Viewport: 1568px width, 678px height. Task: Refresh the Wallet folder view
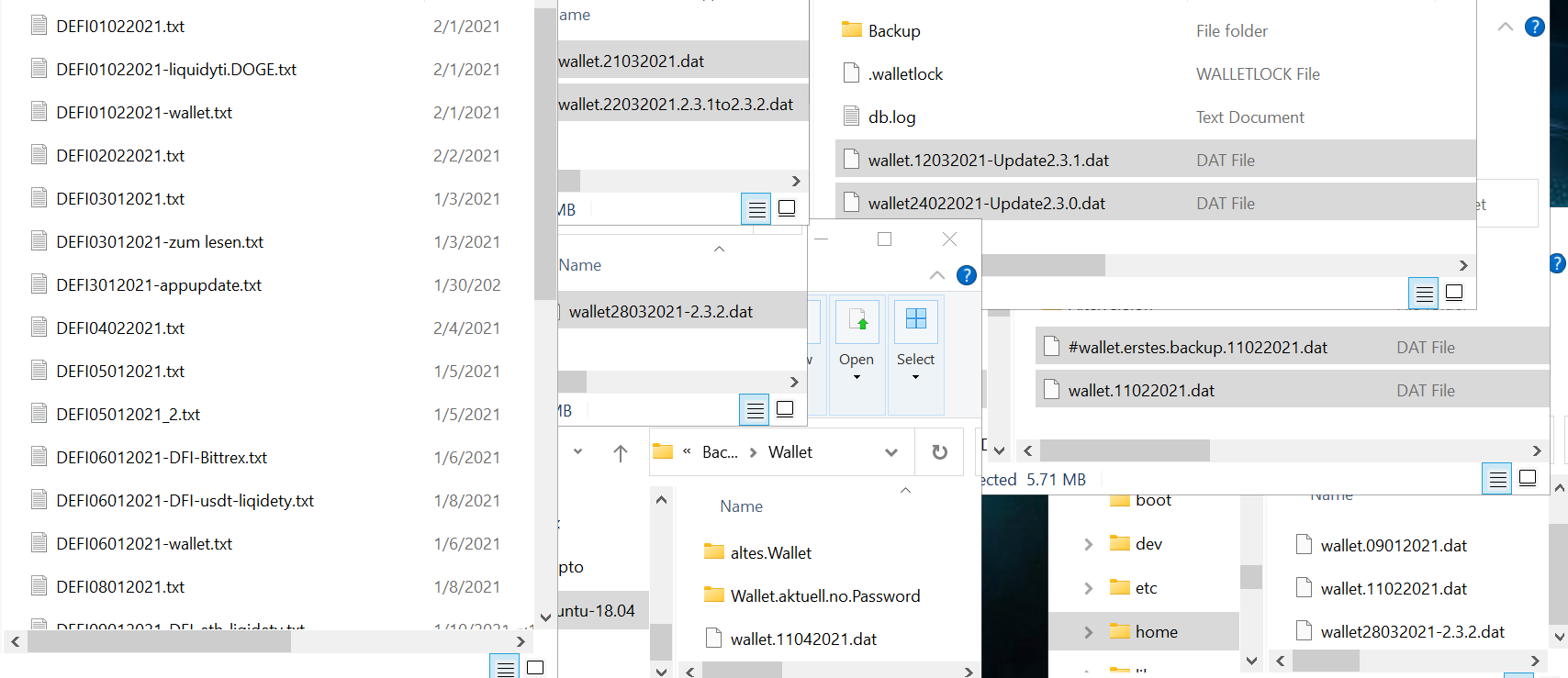point(940,452)
